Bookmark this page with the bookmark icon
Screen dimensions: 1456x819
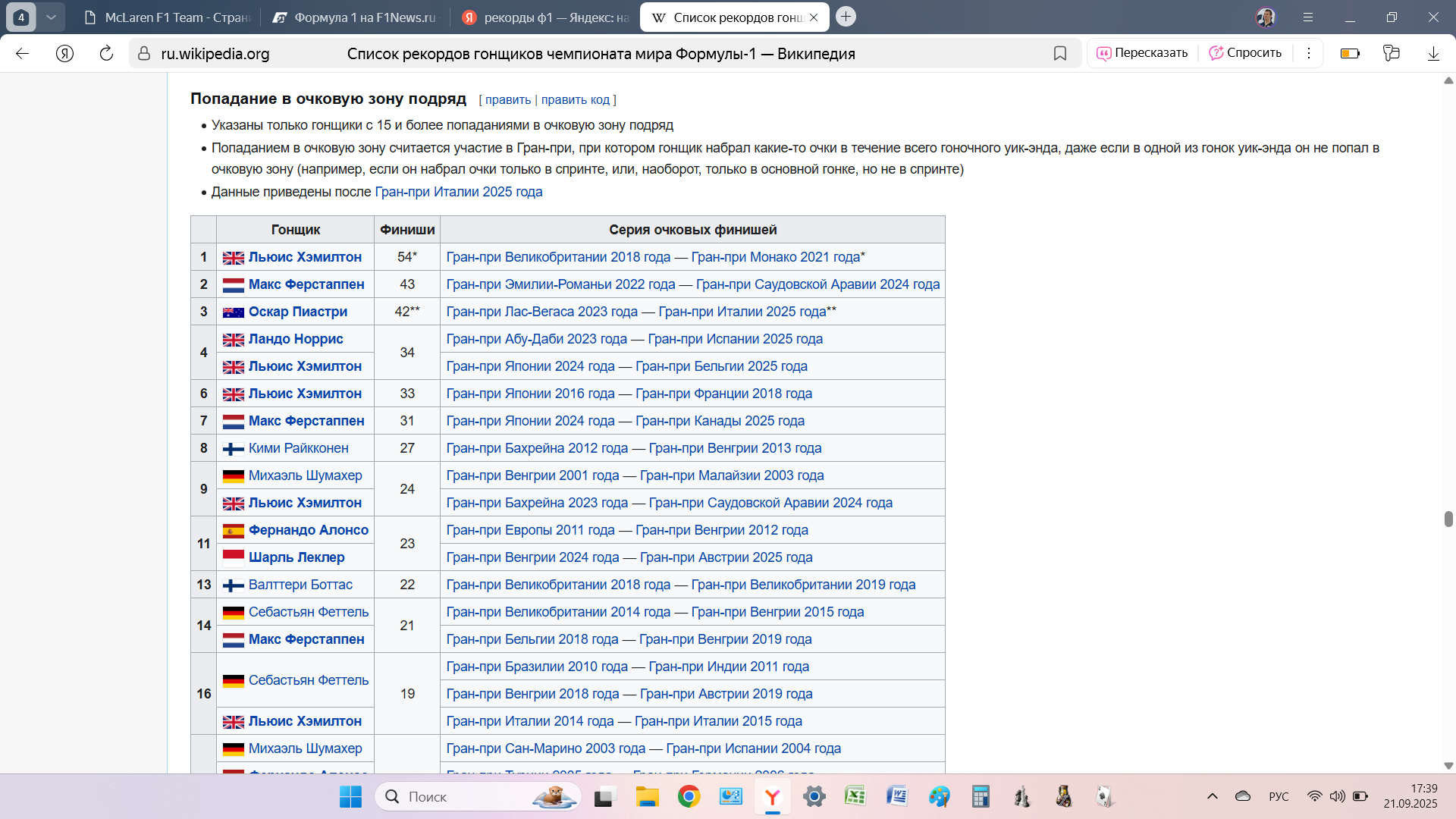click(x=1060, y=53)
